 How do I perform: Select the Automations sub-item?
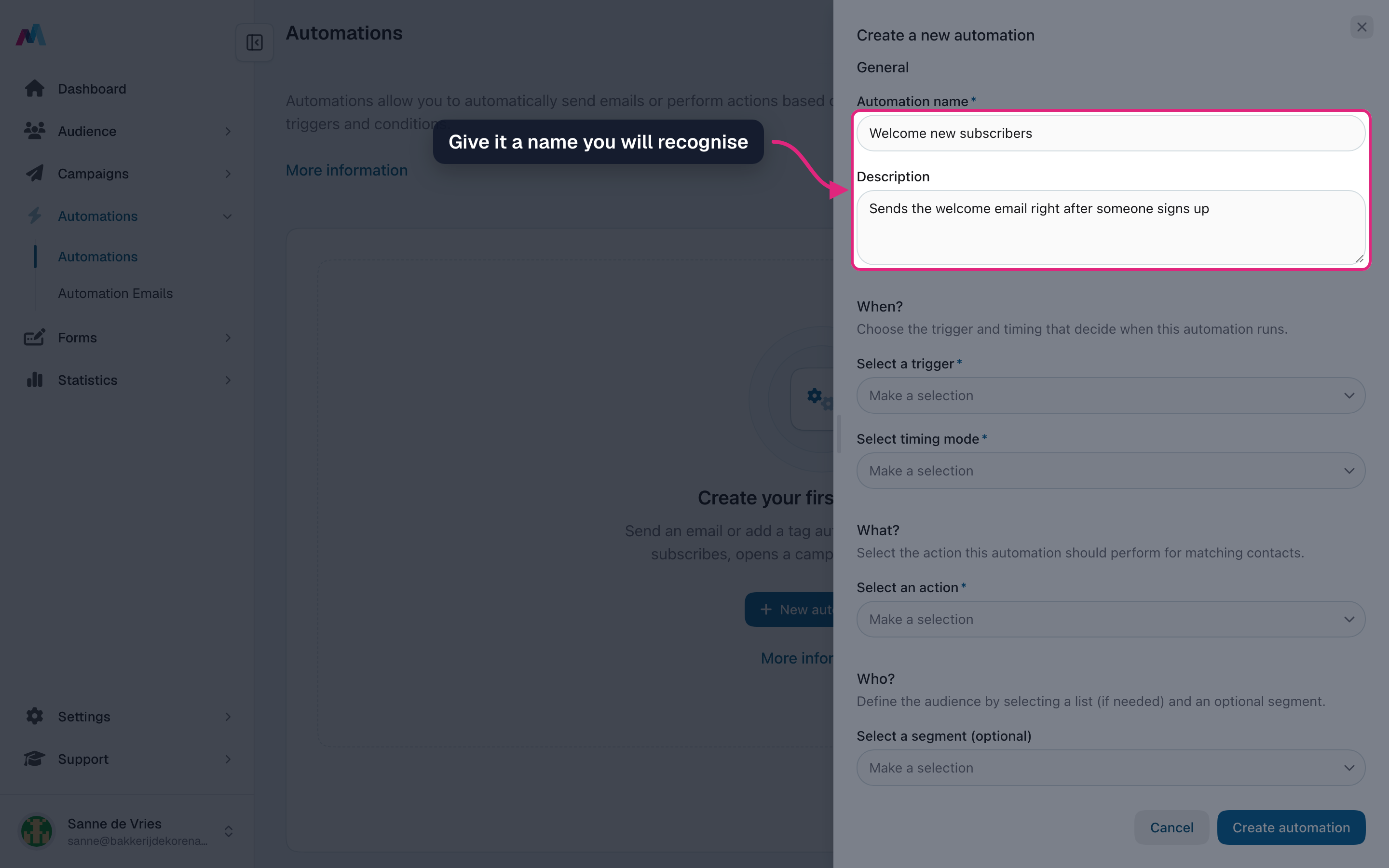pos(97,257)
